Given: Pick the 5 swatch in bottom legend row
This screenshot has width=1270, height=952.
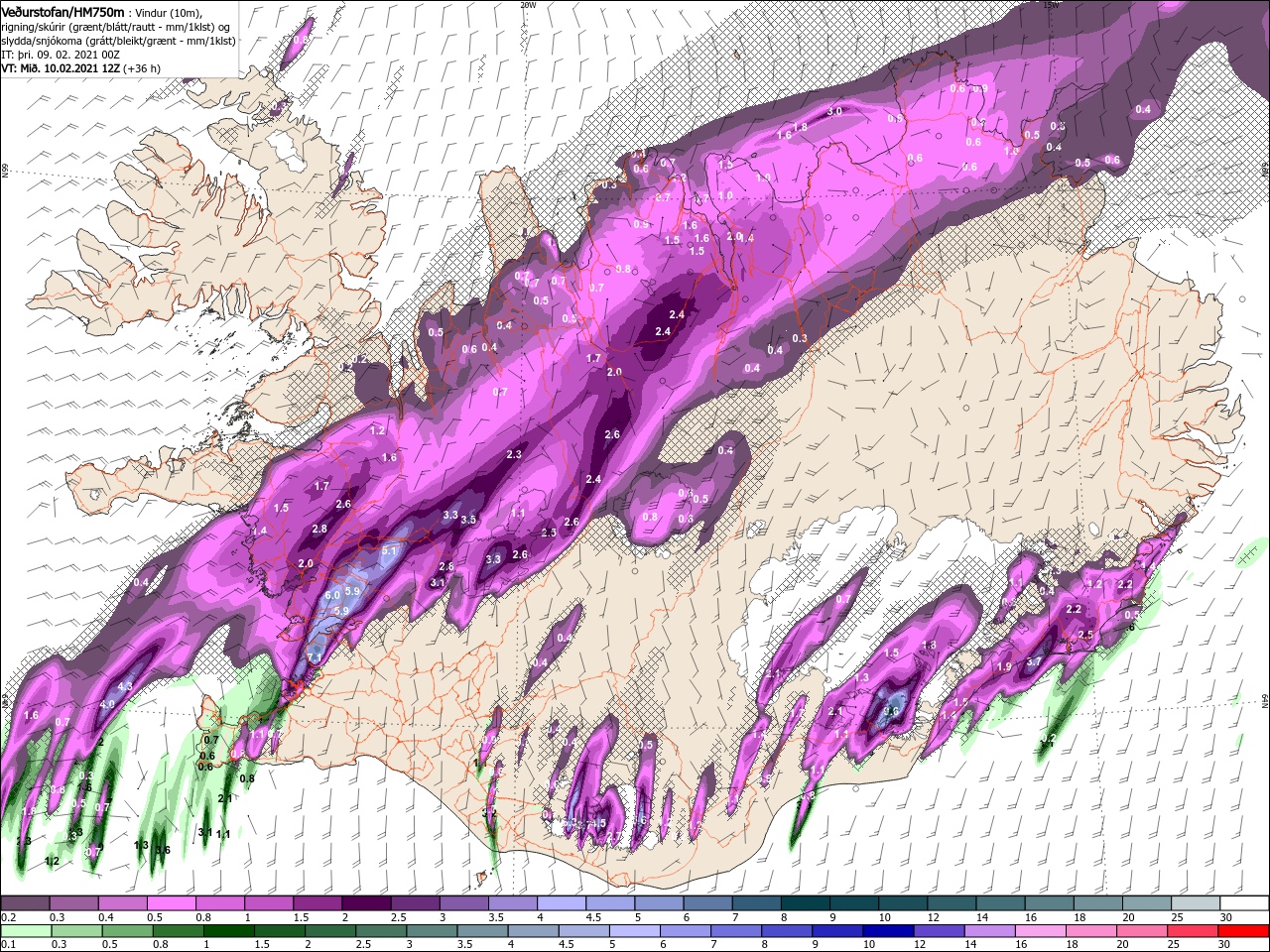Looking at the screenshot, I should pos(635,931).
